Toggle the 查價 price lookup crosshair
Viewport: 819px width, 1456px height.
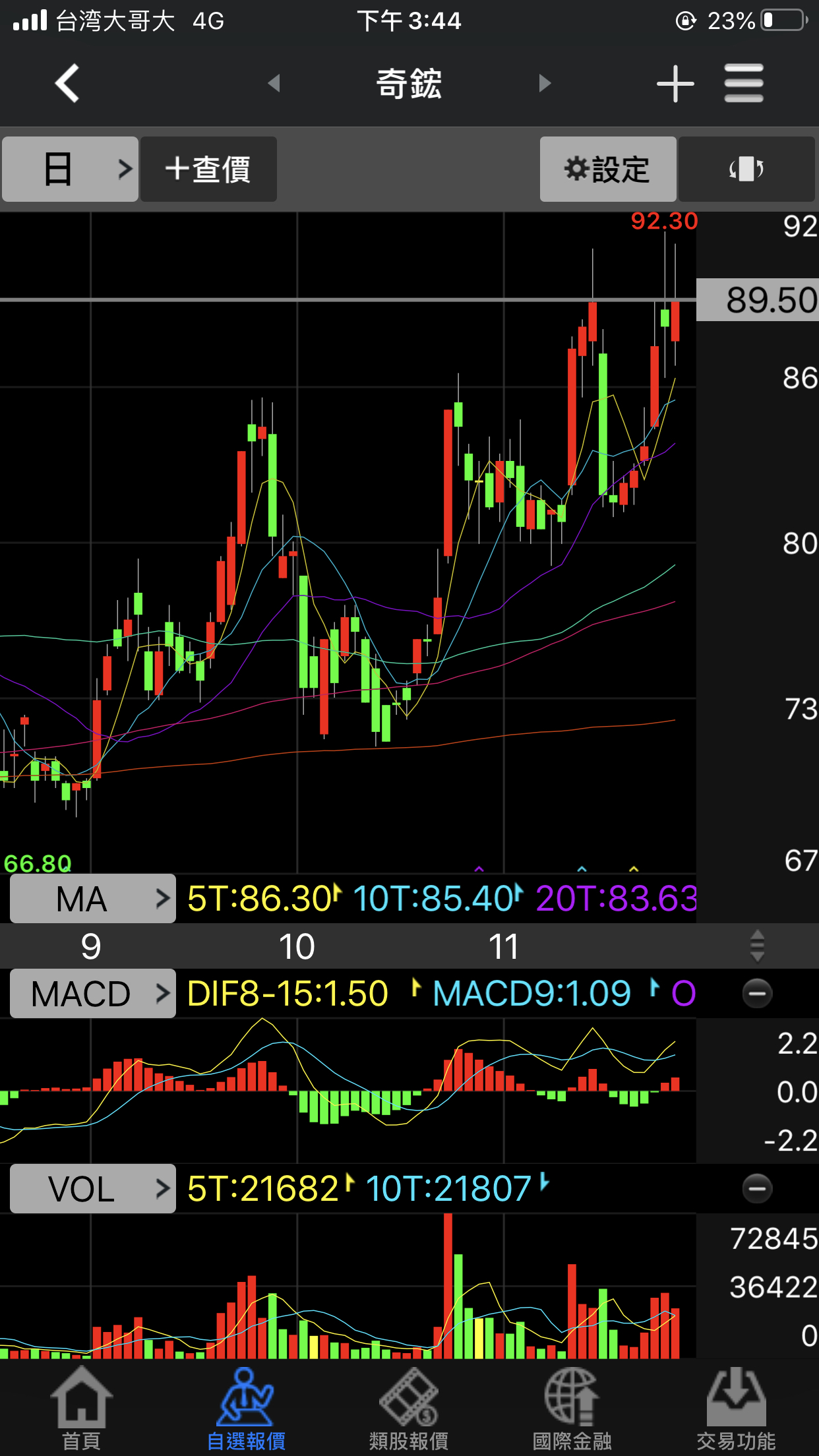click(208, 169)
